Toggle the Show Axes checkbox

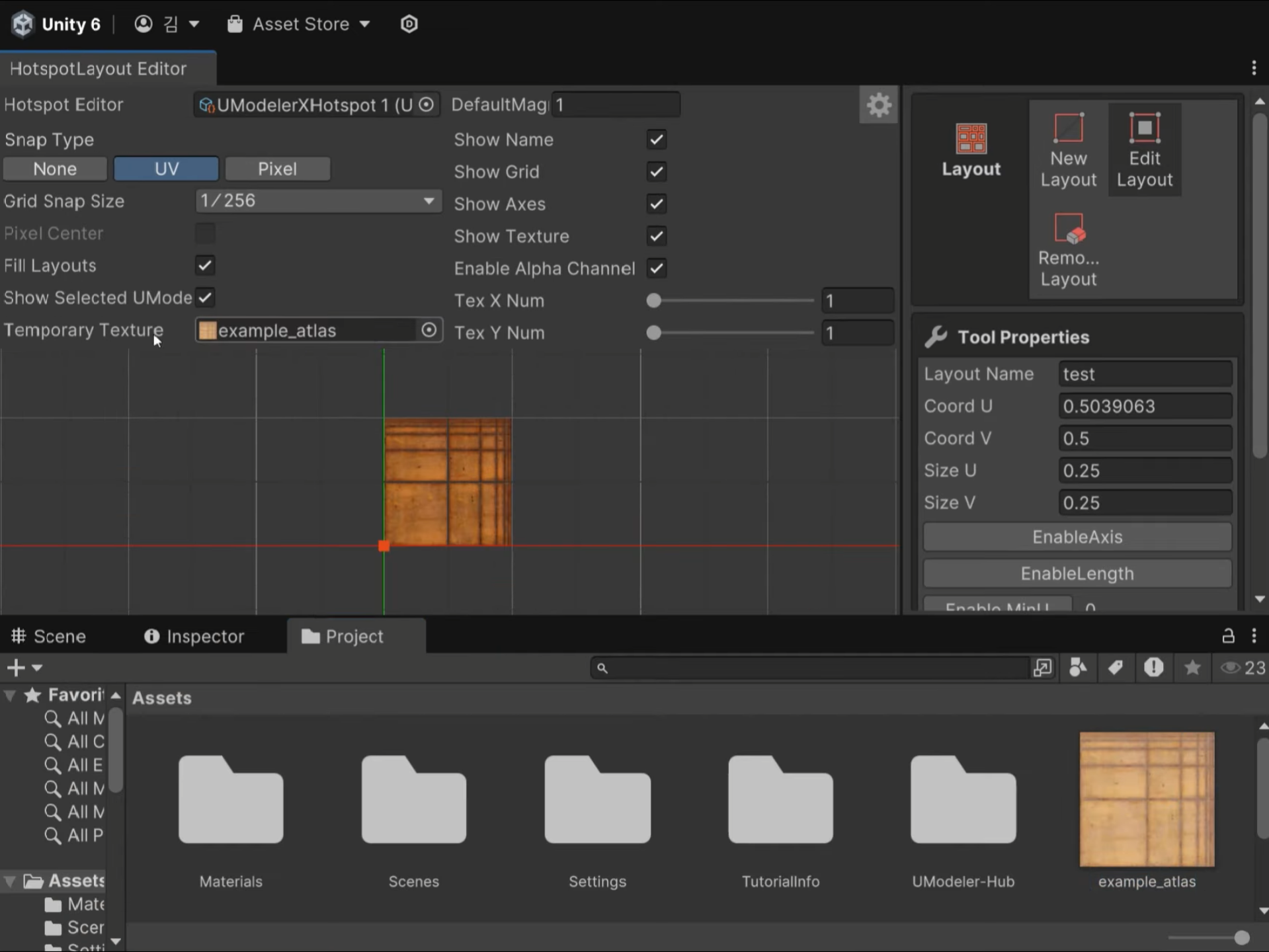(656, 204)
